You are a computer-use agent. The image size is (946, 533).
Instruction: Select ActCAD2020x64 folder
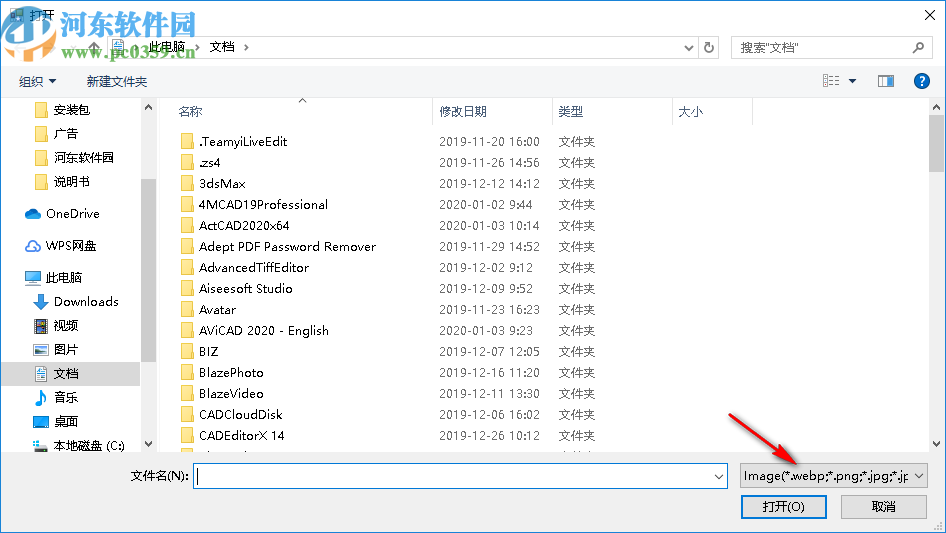(x=244, y=226)
